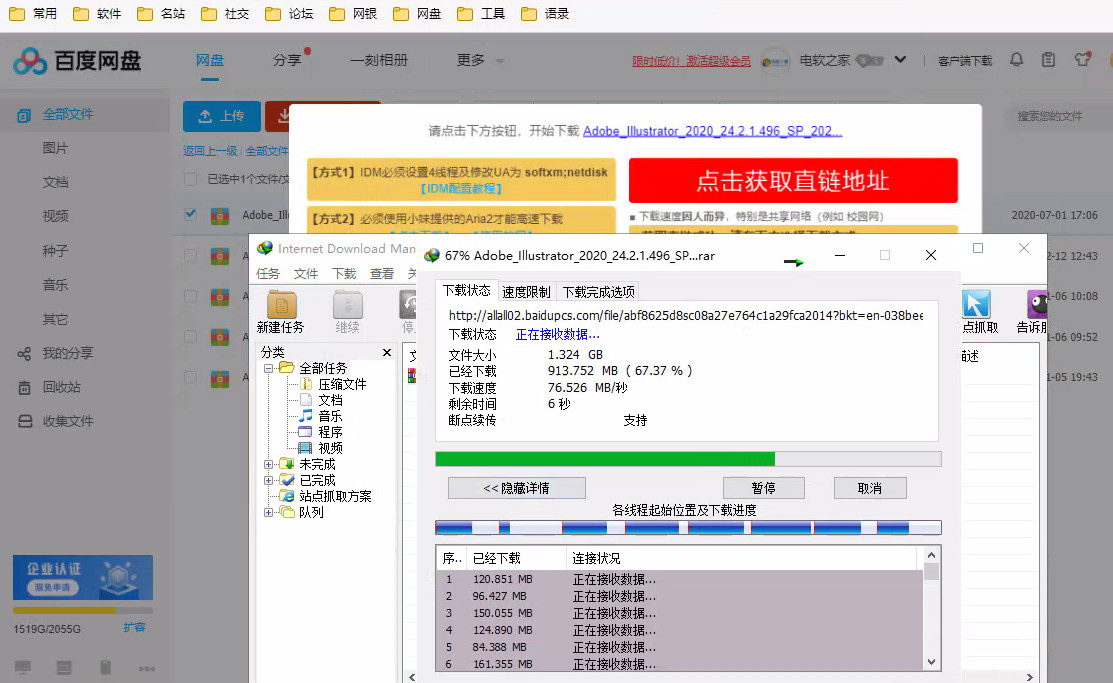The height and width of the screenshot is (683, 1113).
Task: Open the 工具 bookmark folder
Action: [481, 13]
